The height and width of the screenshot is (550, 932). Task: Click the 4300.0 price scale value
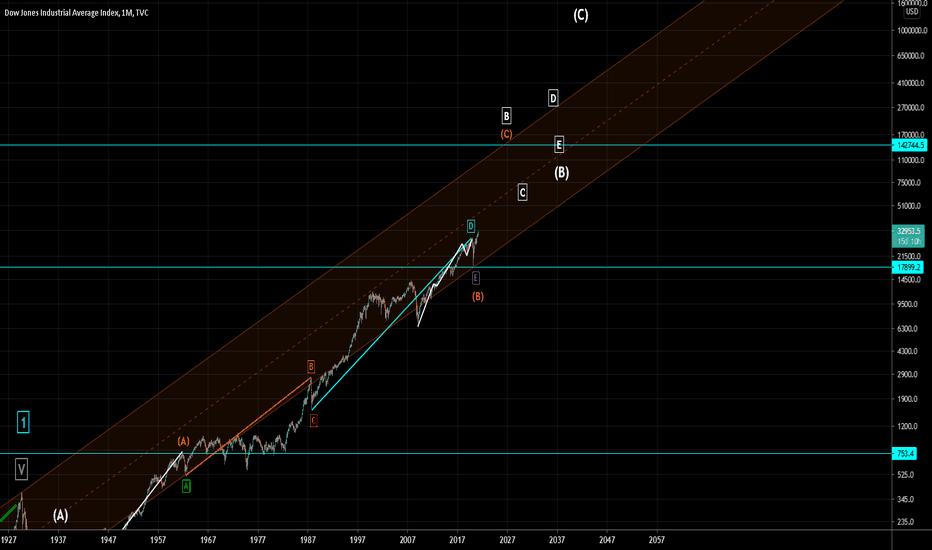click(x=908, y=351)
